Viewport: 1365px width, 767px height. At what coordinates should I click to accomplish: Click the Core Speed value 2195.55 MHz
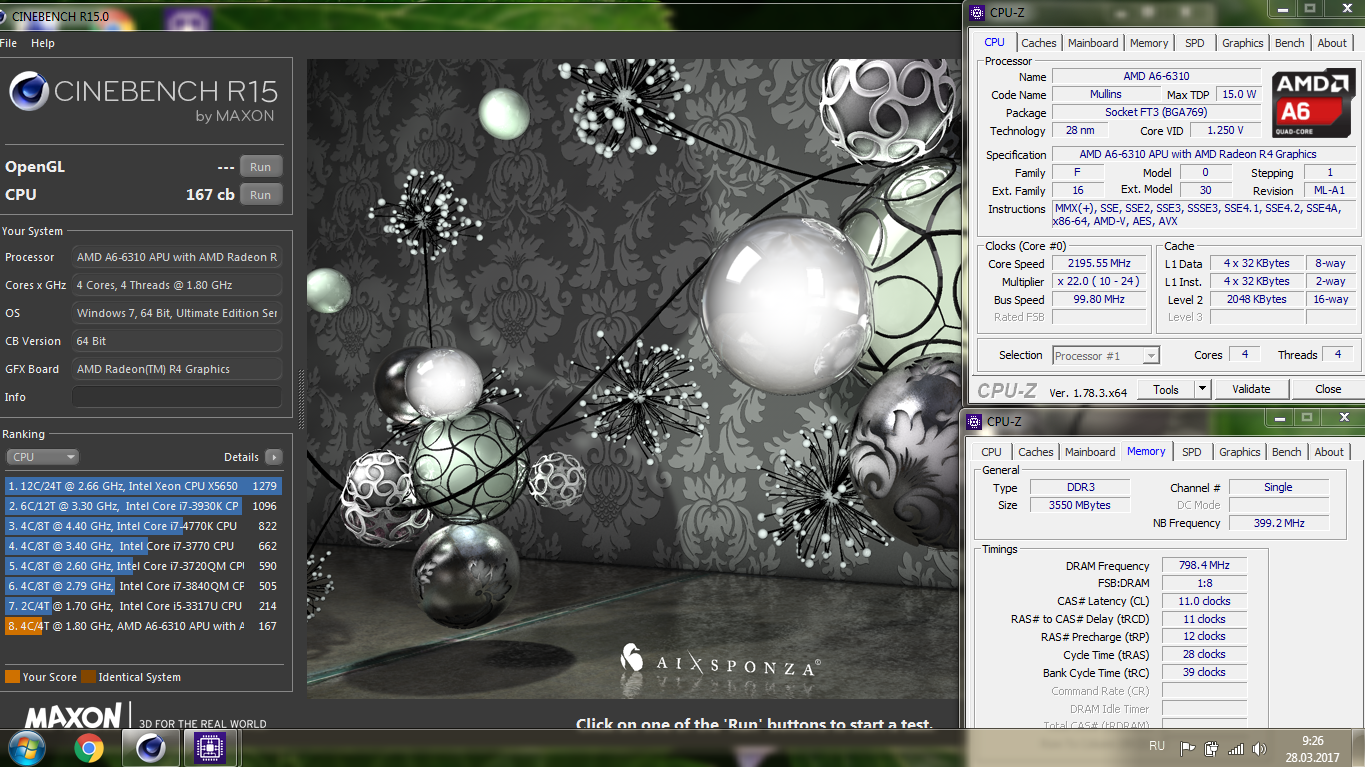[1100, 264]
